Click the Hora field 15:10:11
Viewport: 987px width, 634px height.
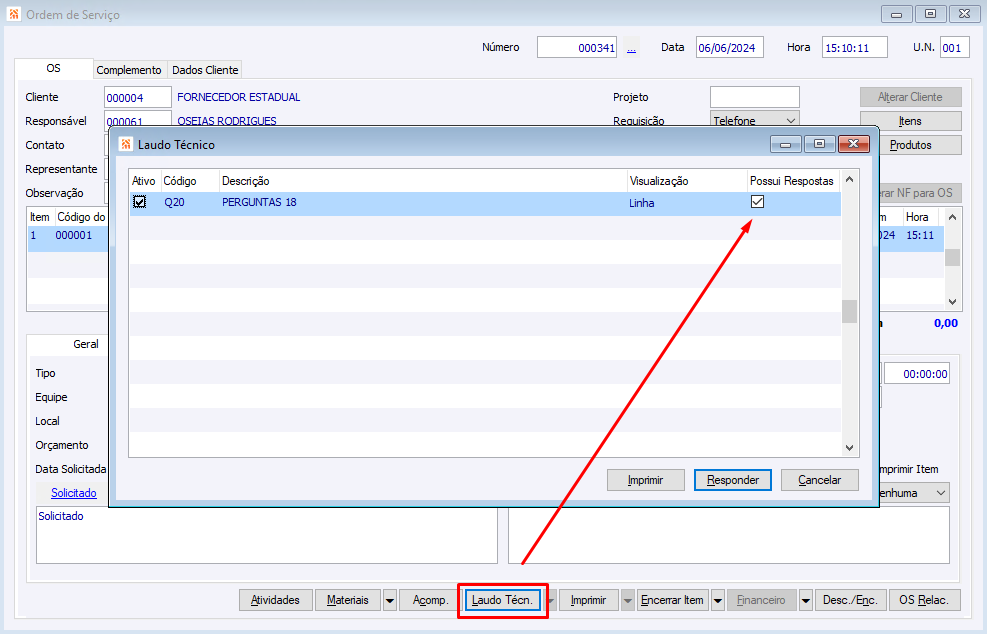click(855, 47)
